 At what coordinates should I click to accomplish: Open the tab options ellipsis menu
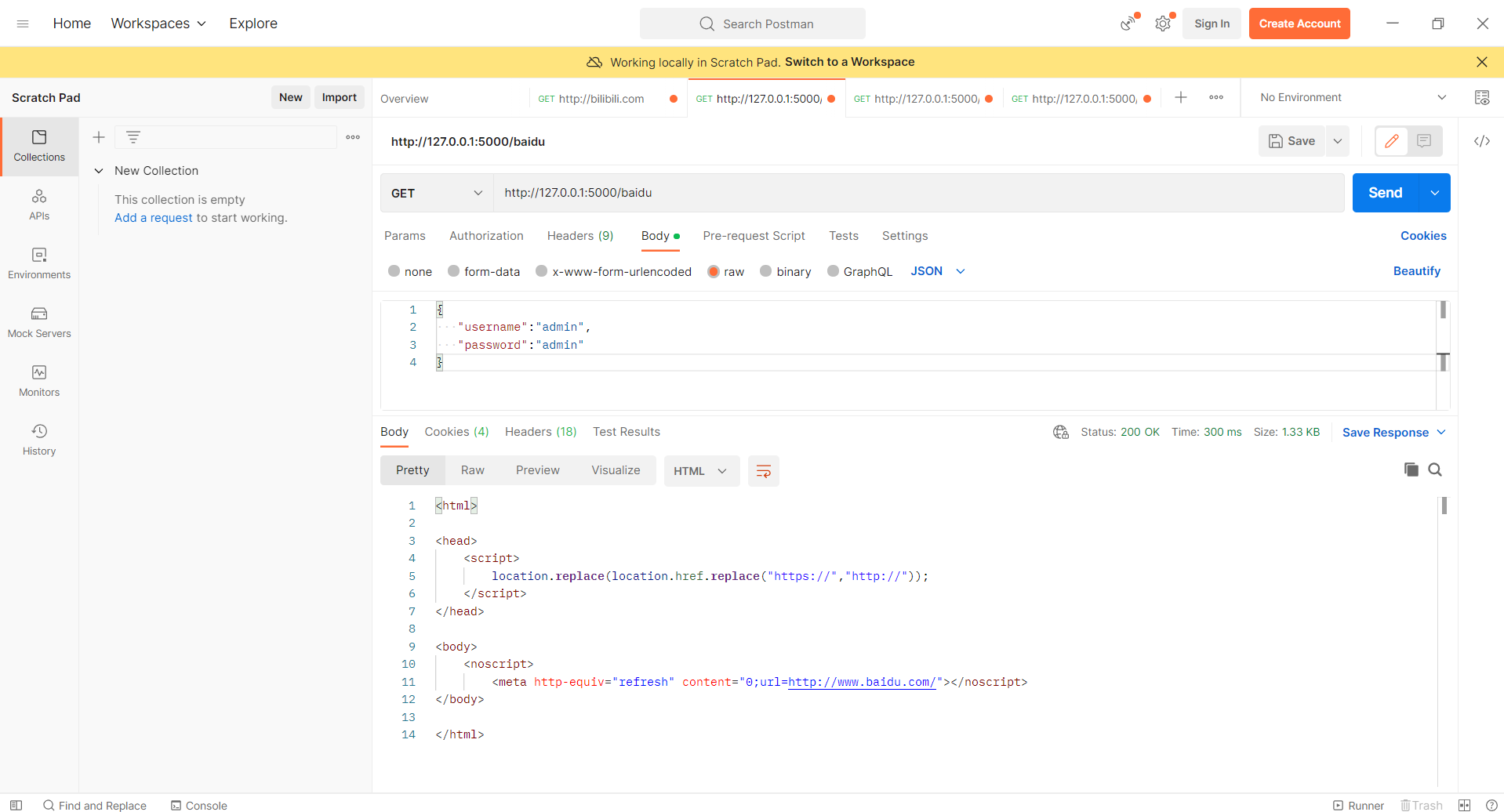point(1216,97)
